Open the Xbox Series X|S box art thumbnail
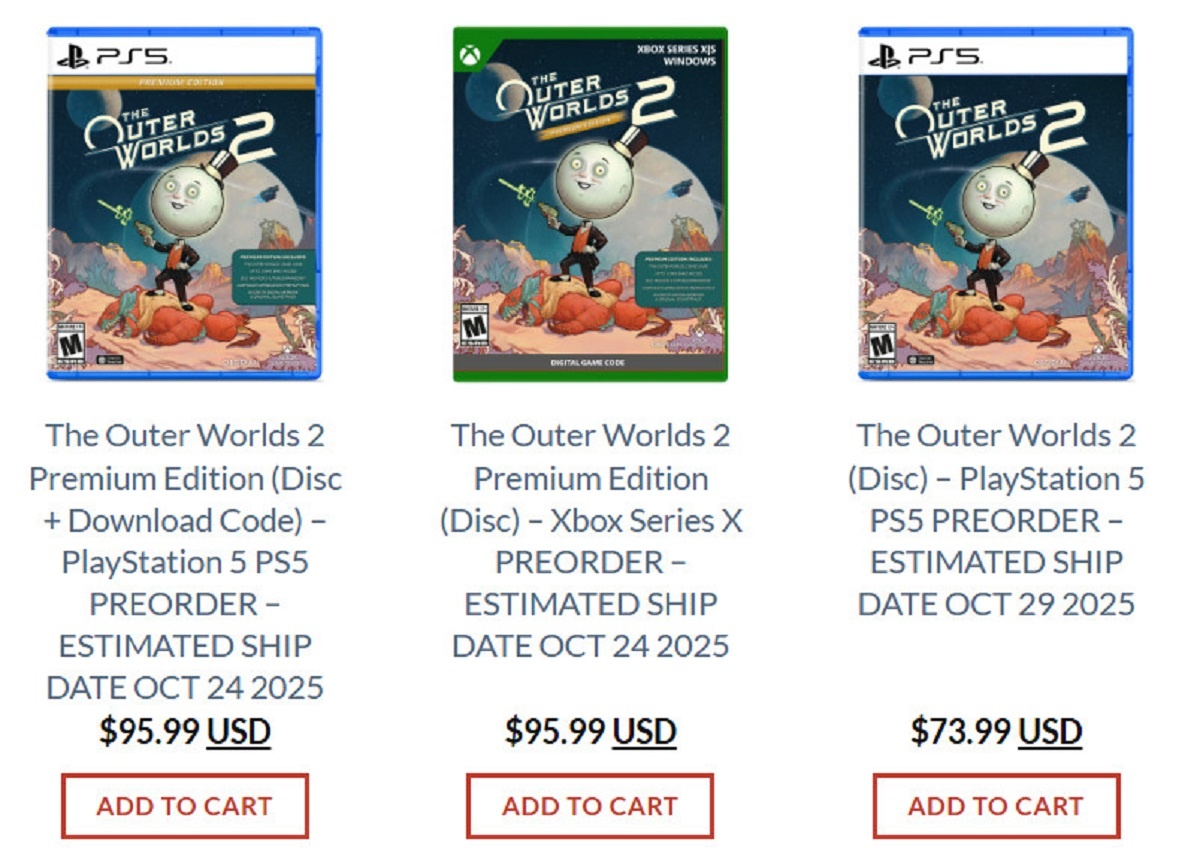 tap(590, 205)
